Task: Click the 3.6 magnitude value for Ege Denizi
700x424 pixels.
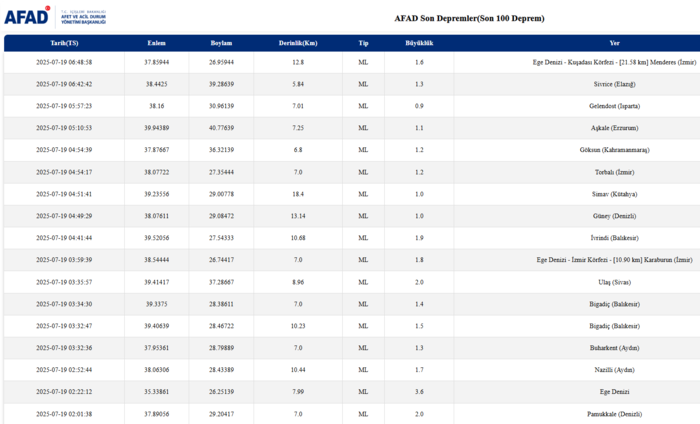Action: [419, 391]
